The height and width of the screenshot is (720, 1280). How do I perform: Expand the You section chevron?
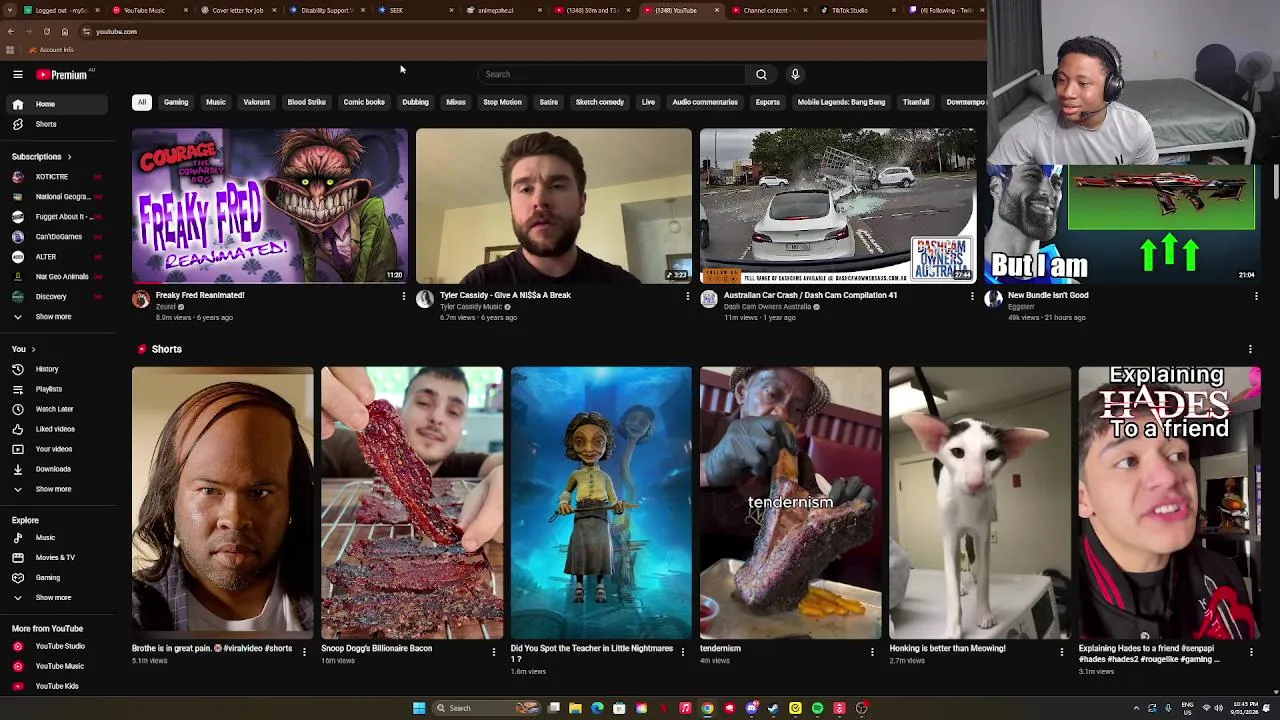33,349
